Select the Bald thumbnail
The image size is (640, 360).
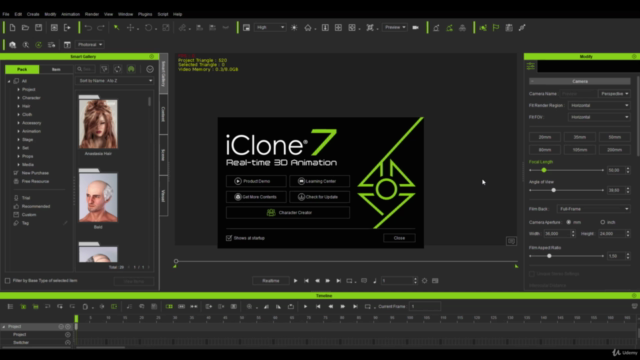(x=98, y=198)
